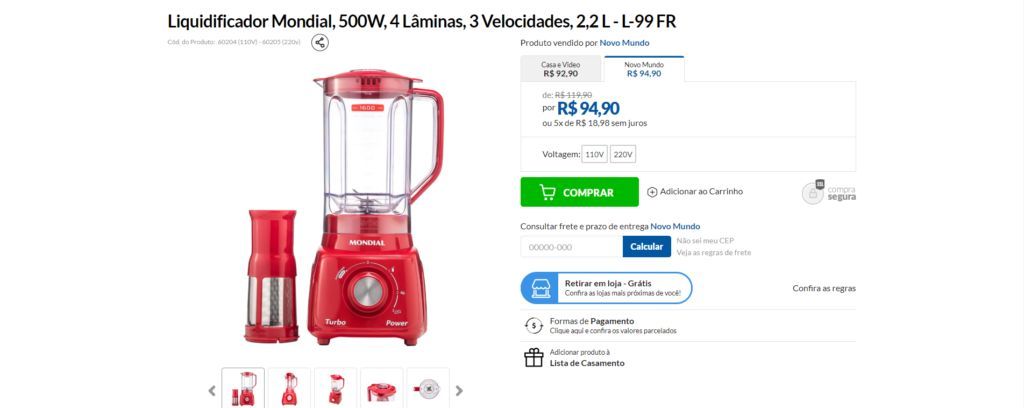Click the gift icon for Lista de Casamento
This screenshot has width=1024, height=408.
(x=534, y=357)
